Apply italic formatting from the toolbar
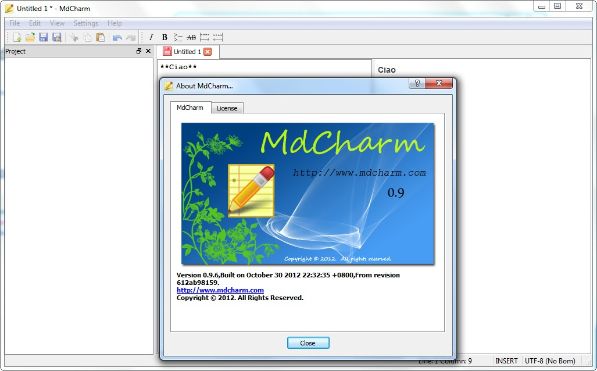The height and width of the screenshot is (371, 597). (x=151, y=37)
